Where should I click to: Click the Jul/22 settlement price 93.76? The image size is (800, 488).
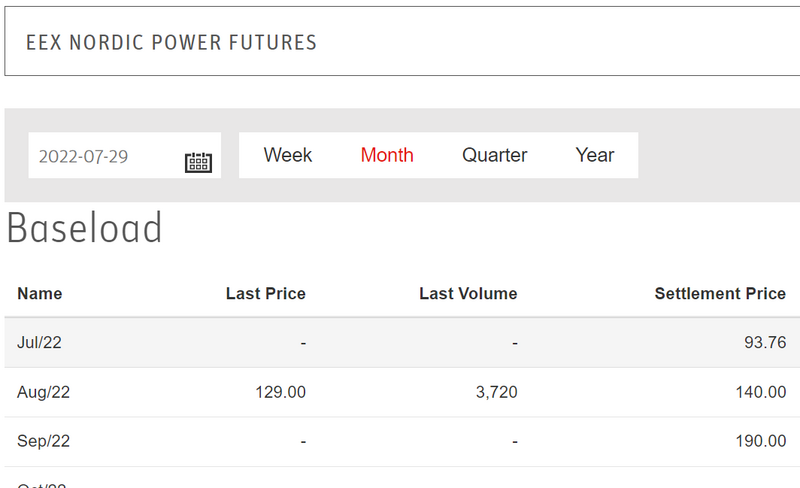pyautogui.click(x=765, y=343)
